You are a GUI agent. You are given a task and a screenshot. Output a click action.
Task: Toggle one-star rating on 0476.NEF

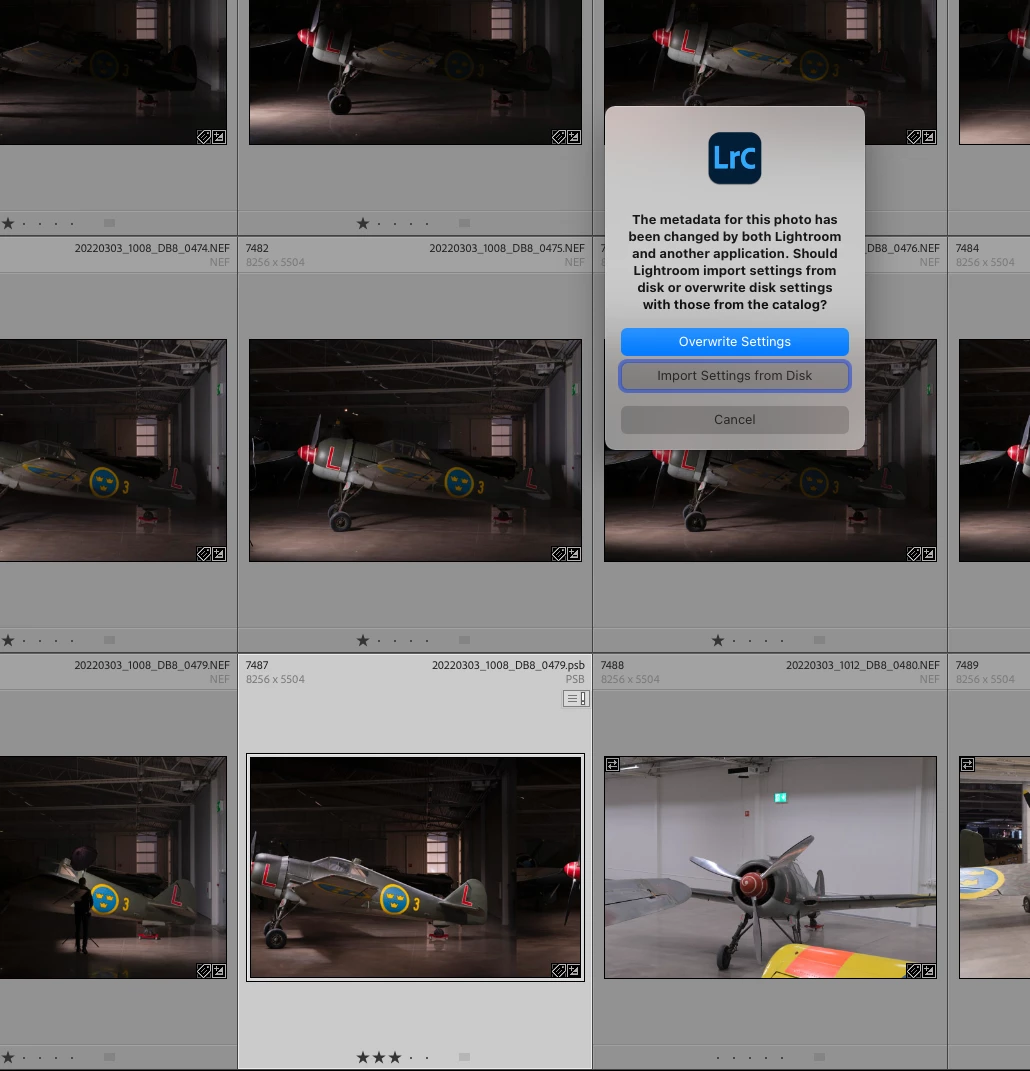pos(718,640)
